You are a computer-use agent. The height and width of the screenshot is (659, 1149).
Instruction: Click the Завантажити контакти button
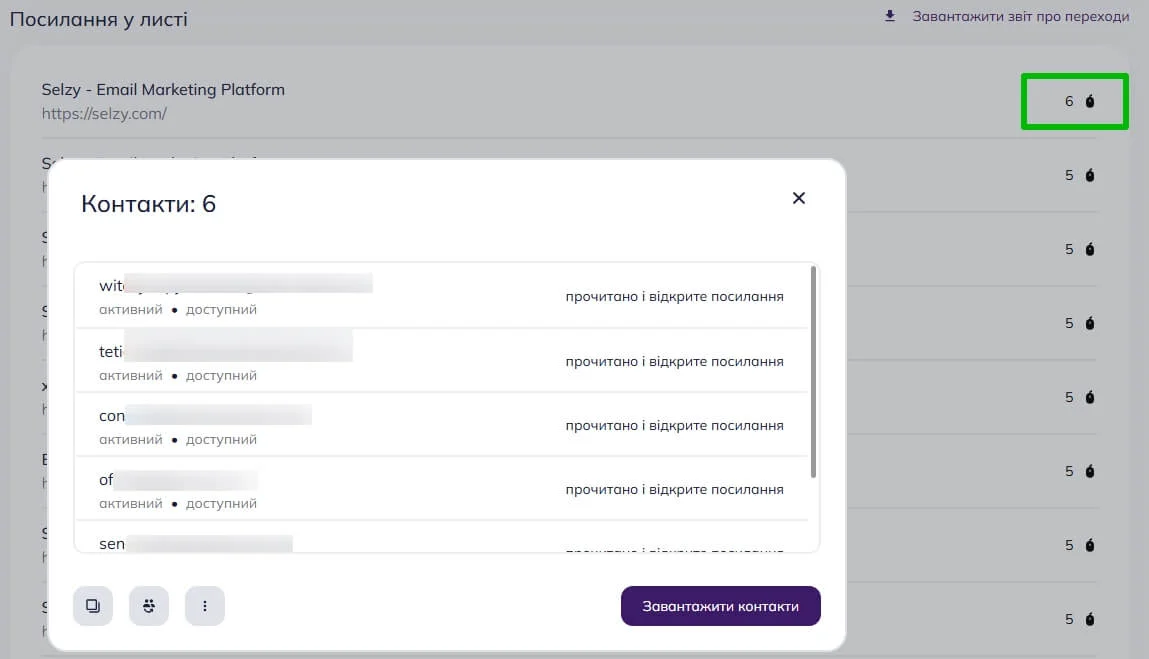pos(720,606)
